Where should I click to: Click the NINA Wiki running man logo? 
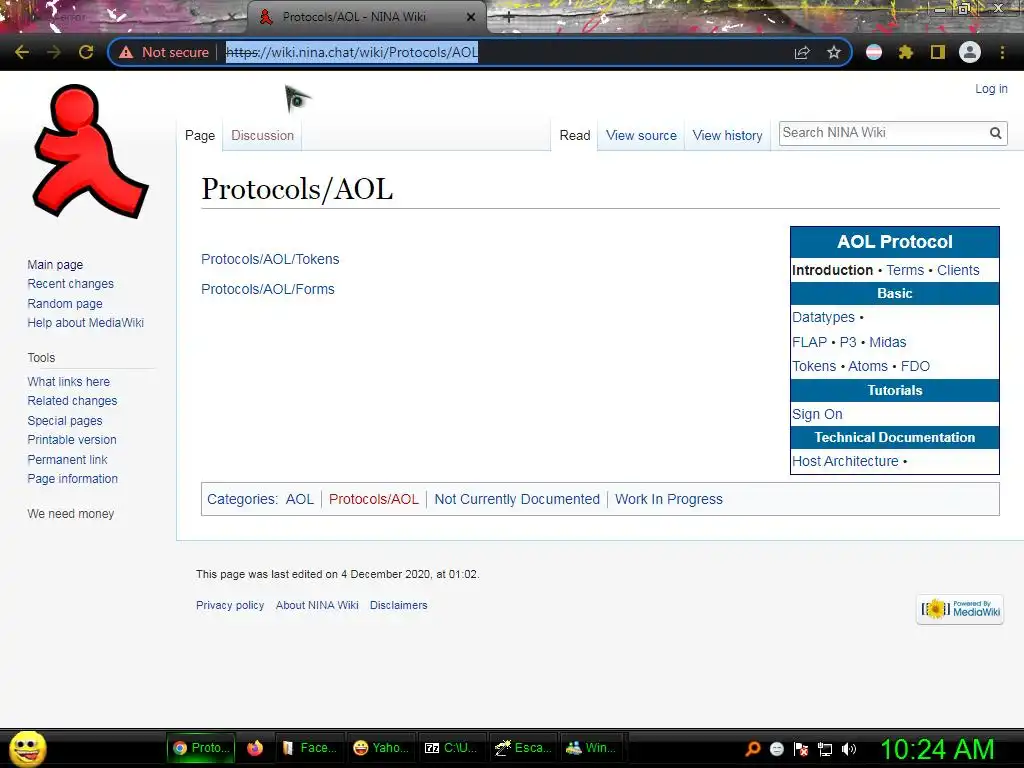[90, 152]
